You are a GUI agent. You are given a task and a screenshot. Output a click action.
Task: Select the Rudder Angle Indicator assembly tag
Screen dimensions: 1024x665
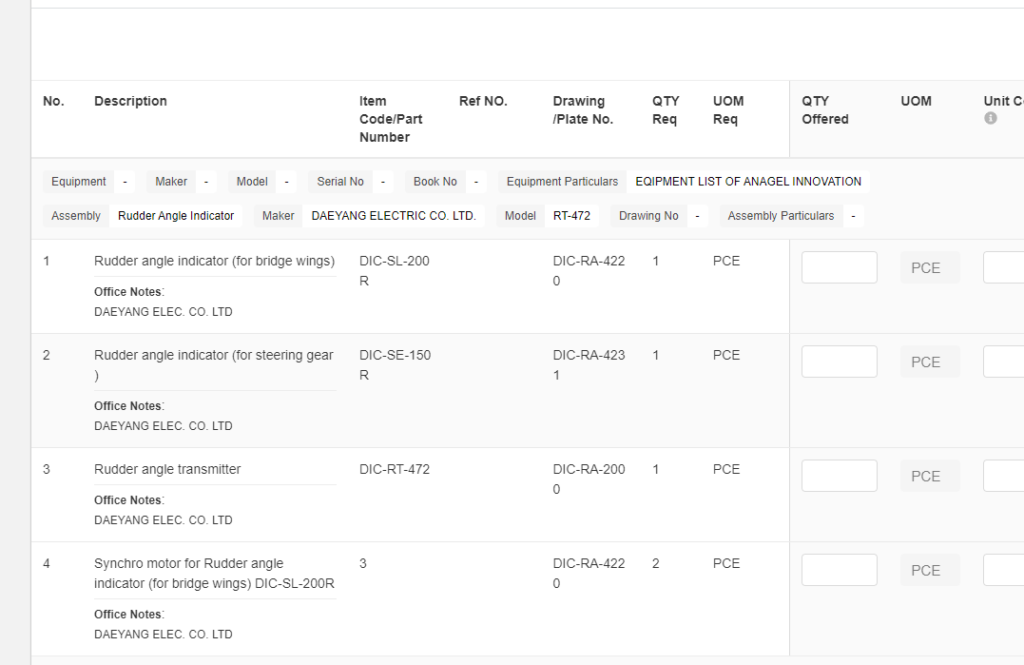176,216
